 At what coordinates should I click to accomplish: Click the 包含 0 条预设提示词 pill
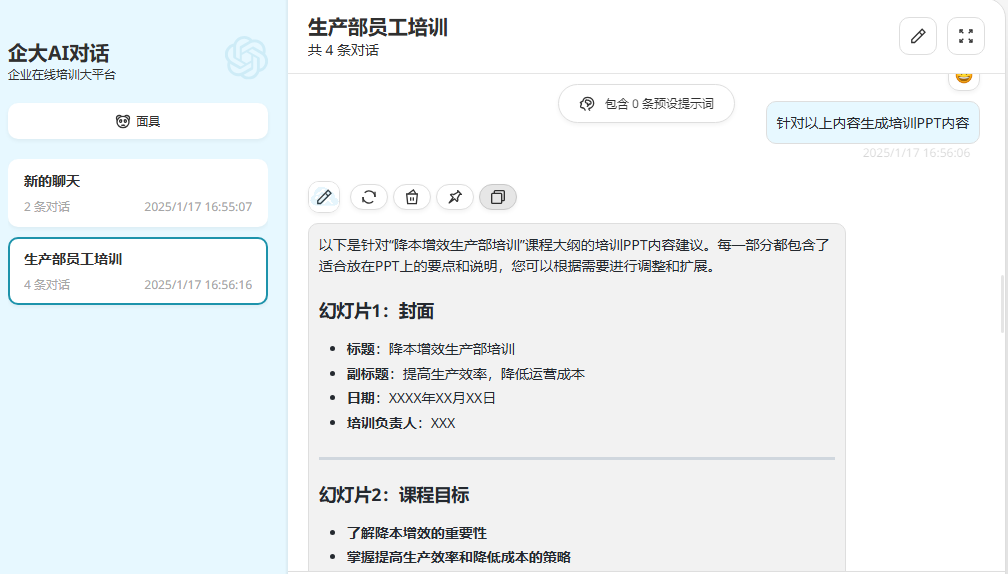646,103
